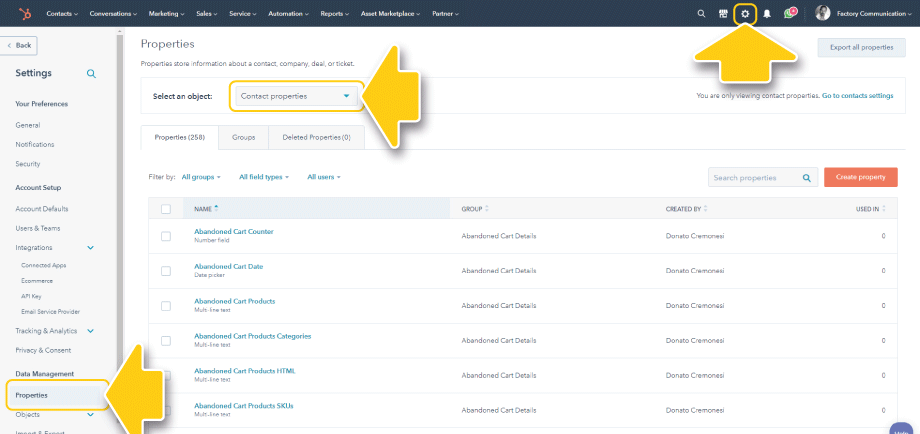Sort table by Created By column
The width and height of the screenshot is (920, 434).
pyautogui.click(x=686, y=209)
